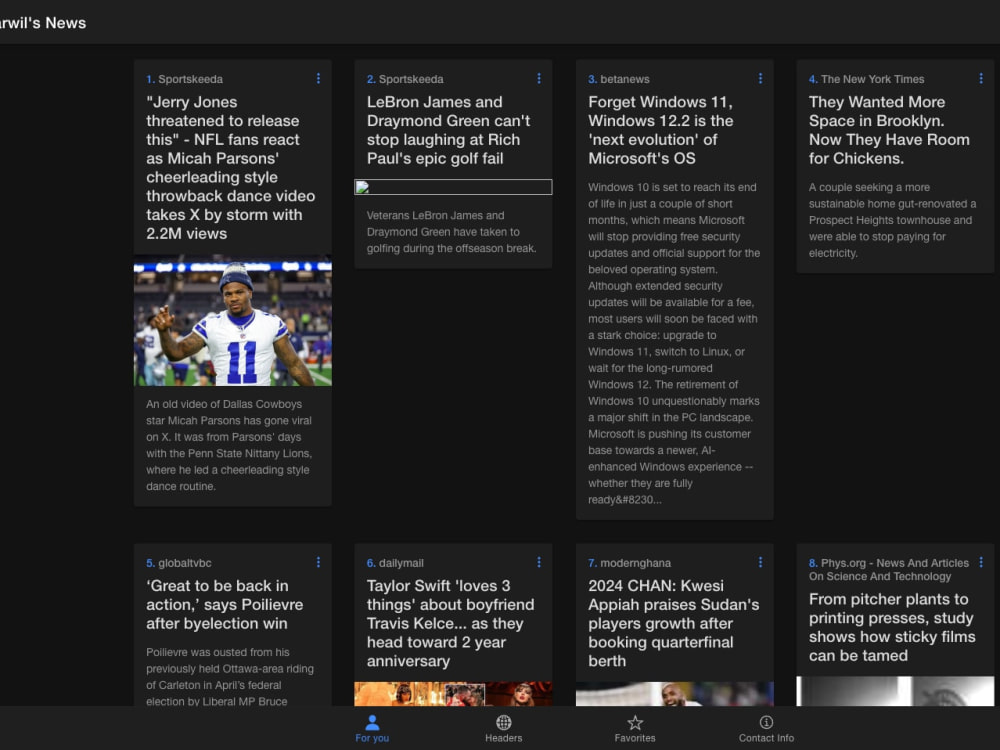Click the Poilievre was ousted summary text
Viewport: 1000px width, 750px height.
230,677
